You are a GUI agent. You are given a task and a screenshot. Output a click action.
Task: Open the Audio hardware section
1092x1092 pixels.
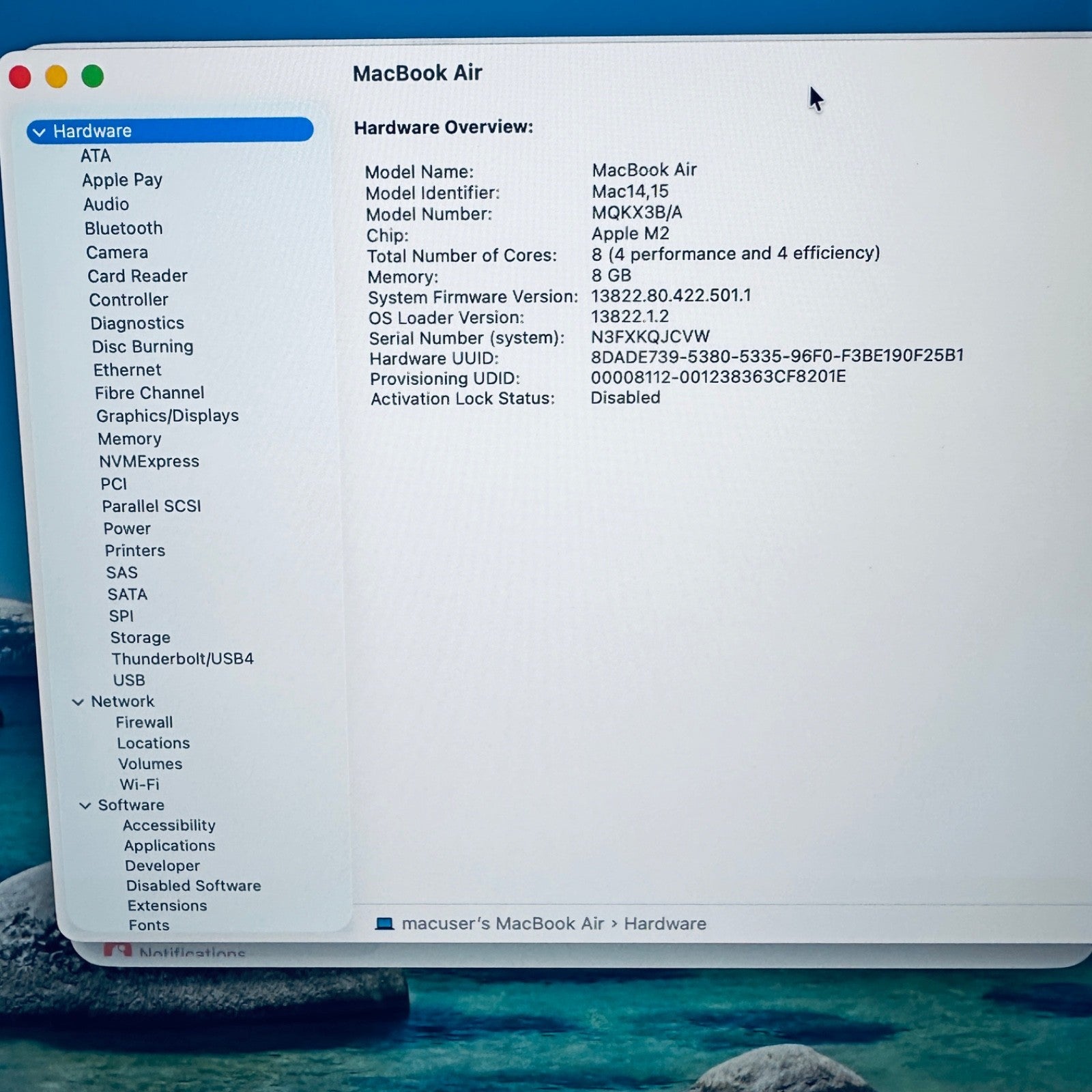106,204
